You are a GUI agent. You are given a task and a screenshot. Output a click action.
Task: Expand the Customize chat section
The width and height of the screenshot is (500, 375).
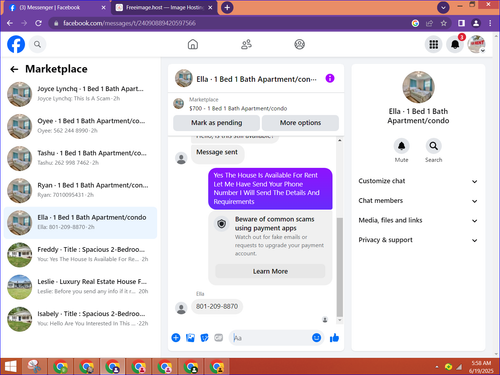[x=418, y=181]
